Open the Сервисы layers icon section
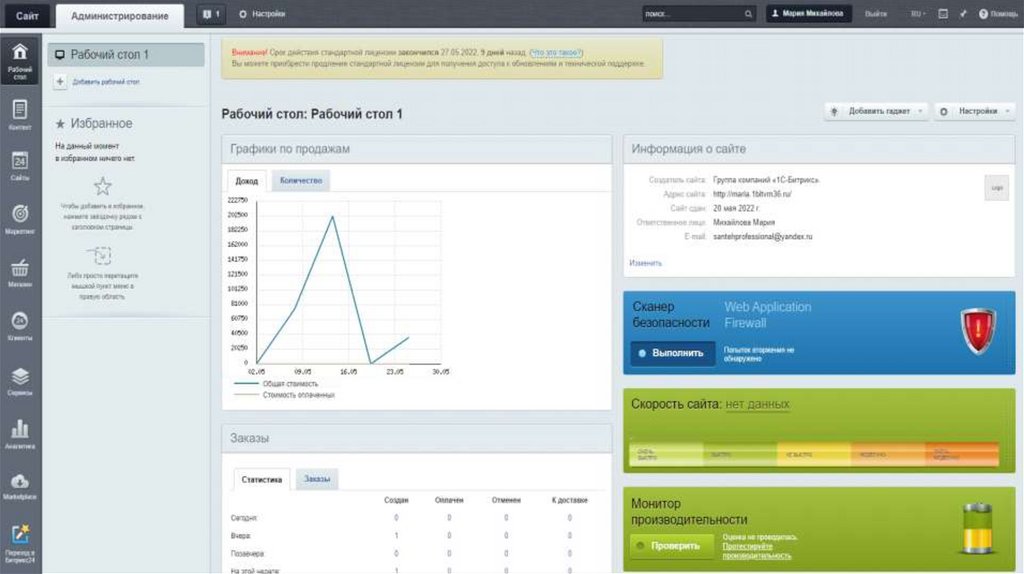Screen dimensions: 1024x574 (20, 381)
